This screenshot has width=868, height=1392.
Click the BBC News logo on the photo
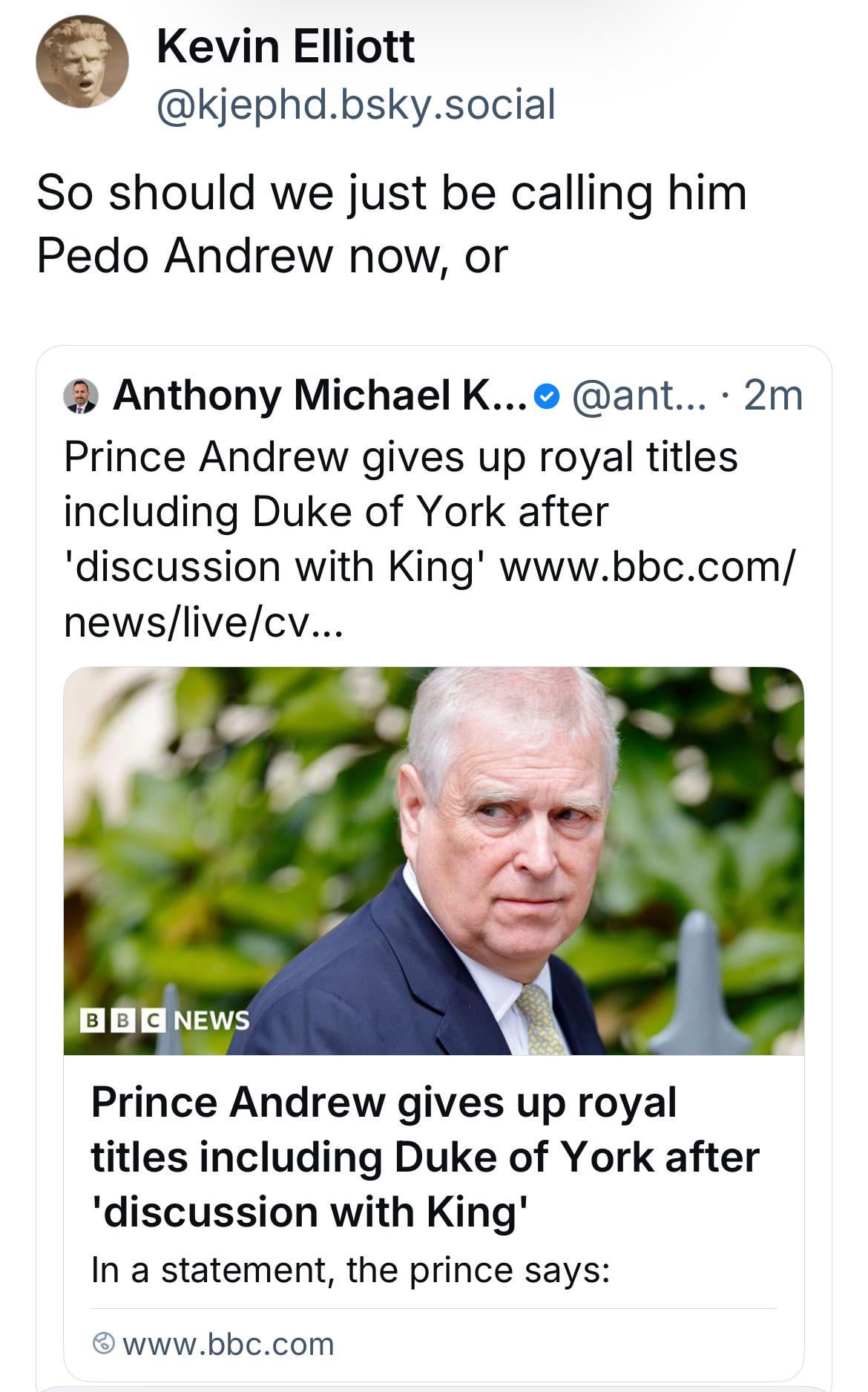click(165, 1020)
